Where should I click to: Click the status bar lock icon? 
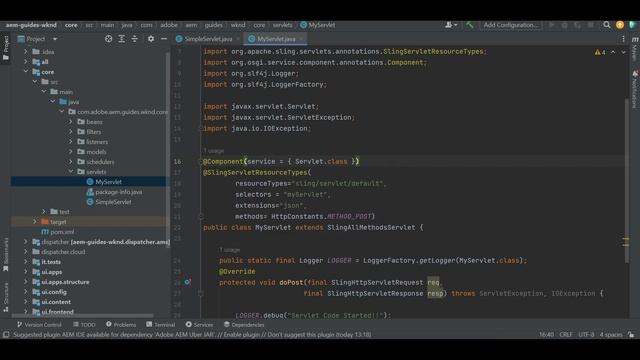click(x=631, y=335)
